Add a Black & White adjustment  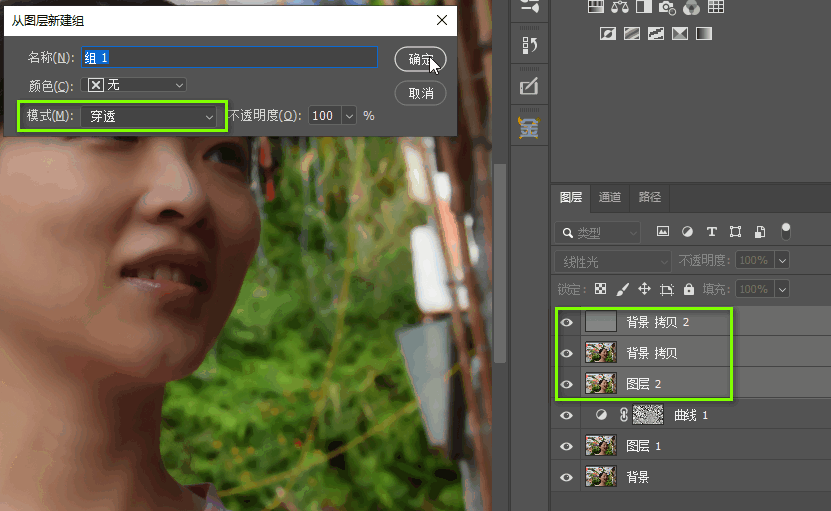[x=643, y=7]
